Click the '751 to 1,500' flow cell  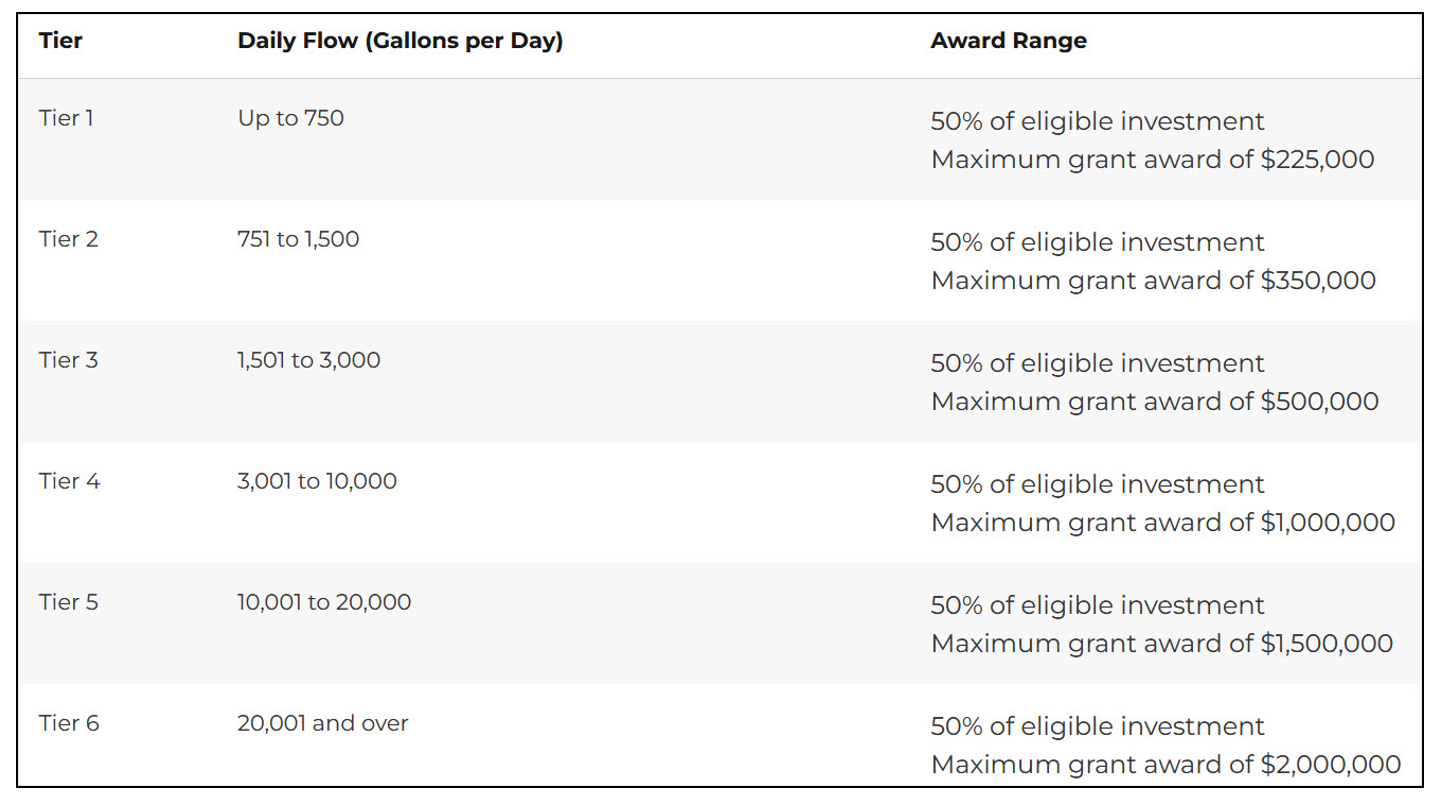[x=298, y=239]
